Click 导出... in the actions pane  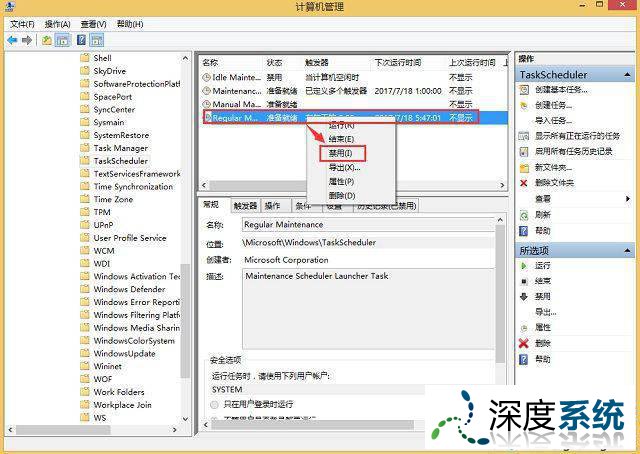[545, 312]
